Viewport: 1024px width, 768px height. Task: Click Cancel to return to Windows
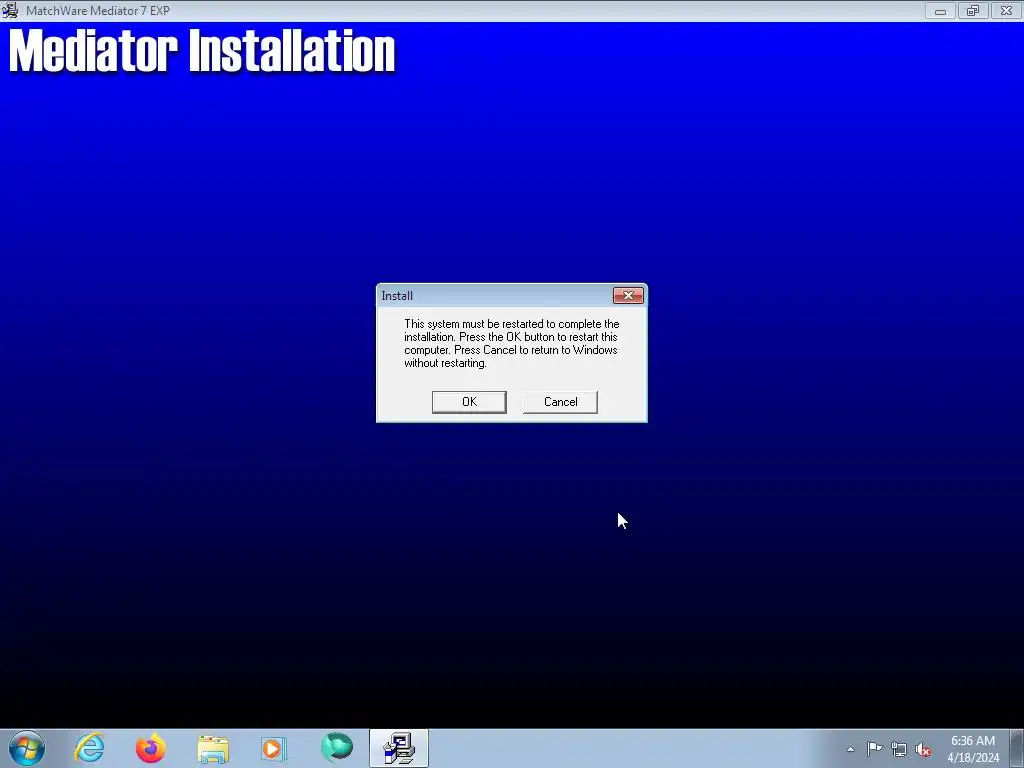(x=560, y=402)
